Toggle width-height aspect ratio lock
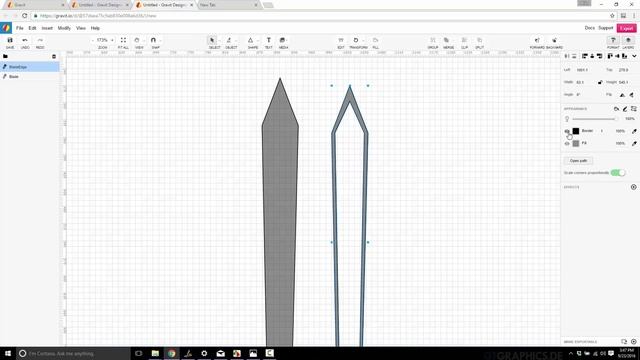The image size is (640, 360). 600,82
